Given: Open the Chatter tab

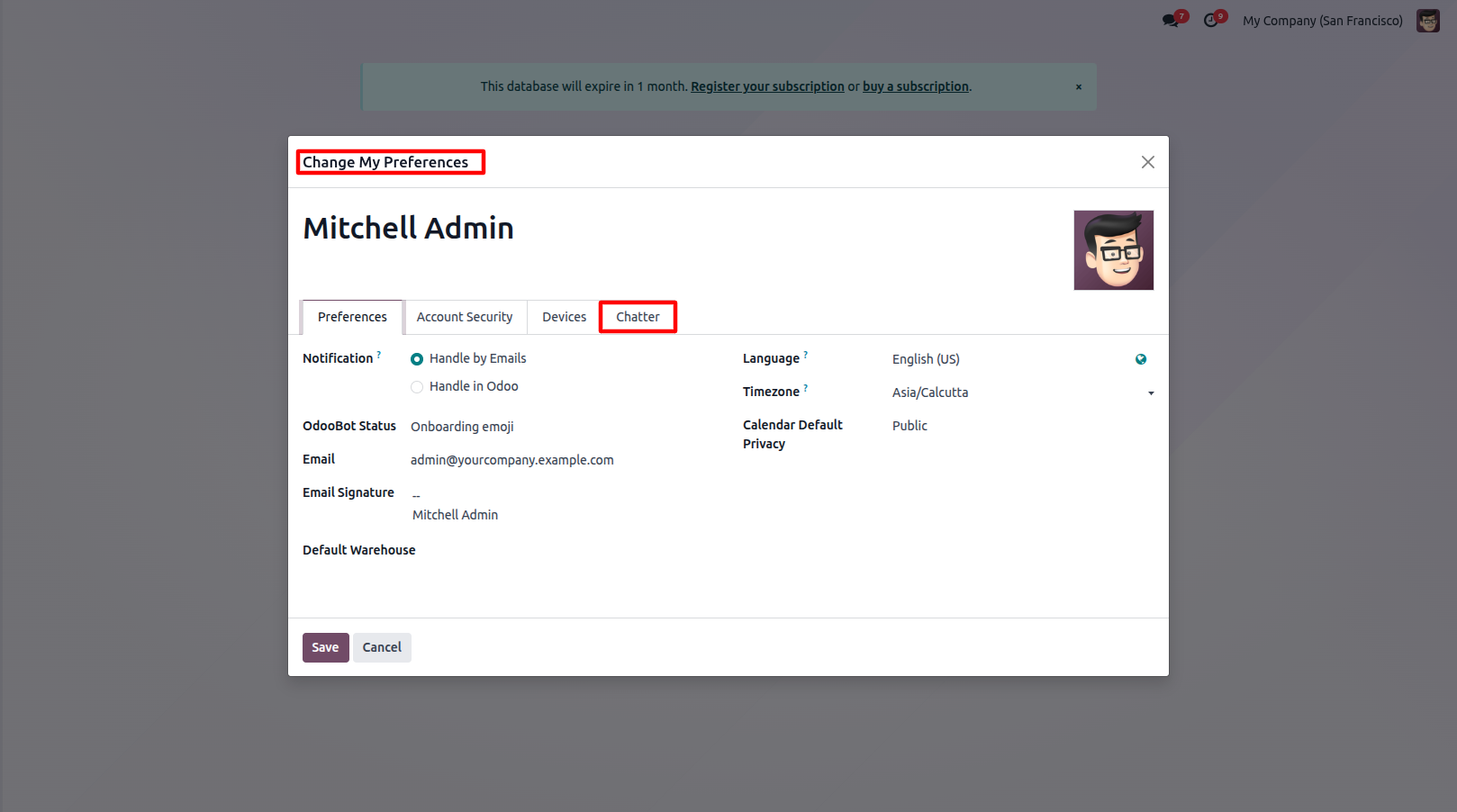Looking at the screenshot, I should (638, 317).
